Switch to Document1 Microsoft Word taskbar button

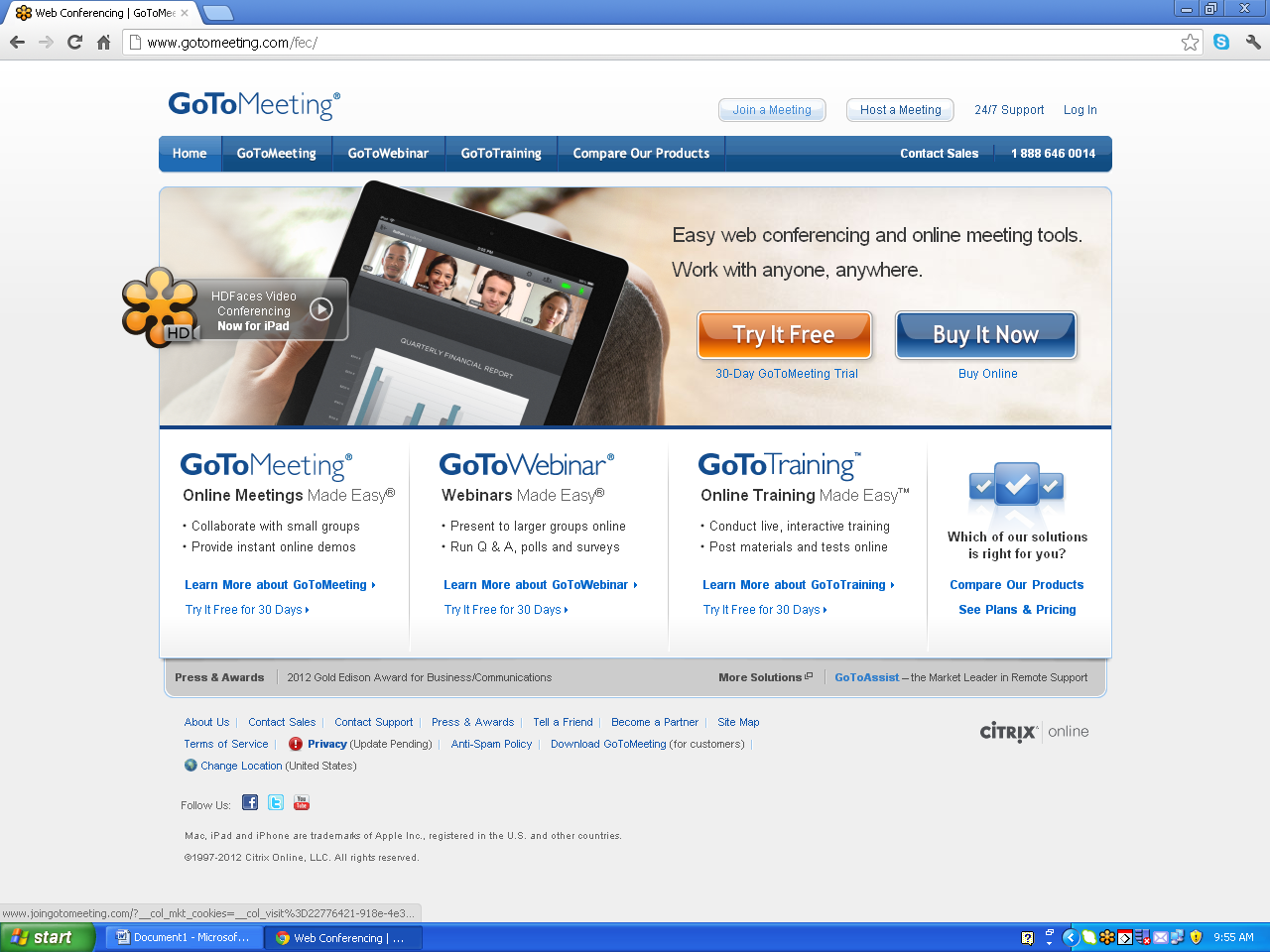coord(184,937)
